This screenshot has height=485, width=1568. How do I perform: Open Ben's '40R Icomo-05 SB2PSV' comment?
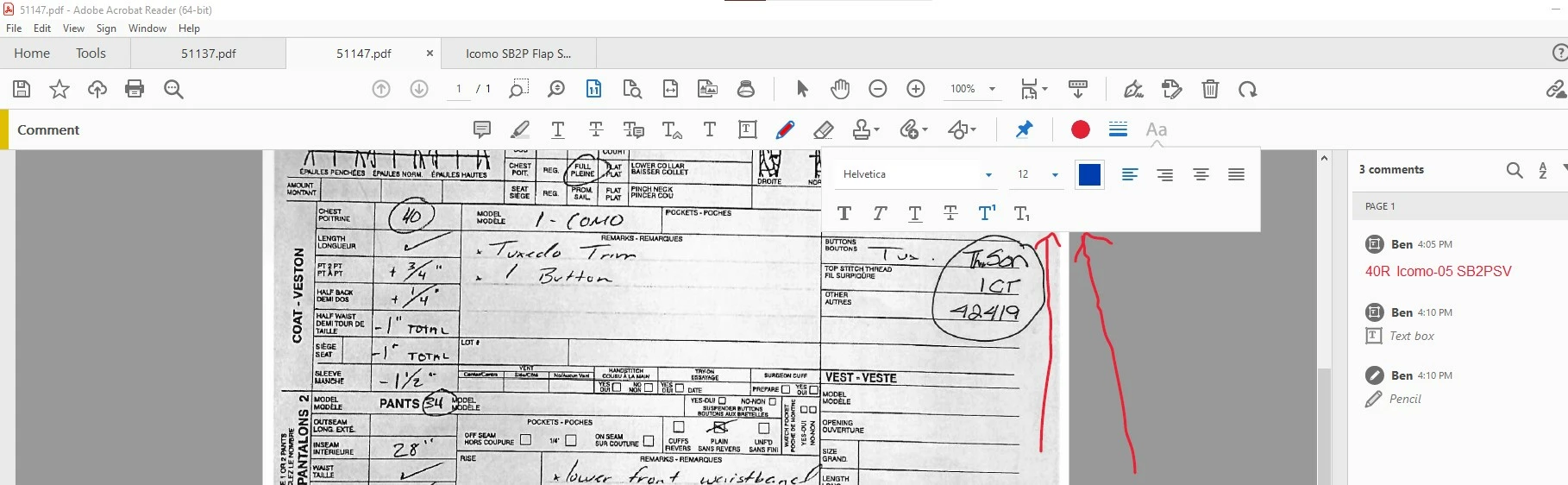pos(1458,258)
